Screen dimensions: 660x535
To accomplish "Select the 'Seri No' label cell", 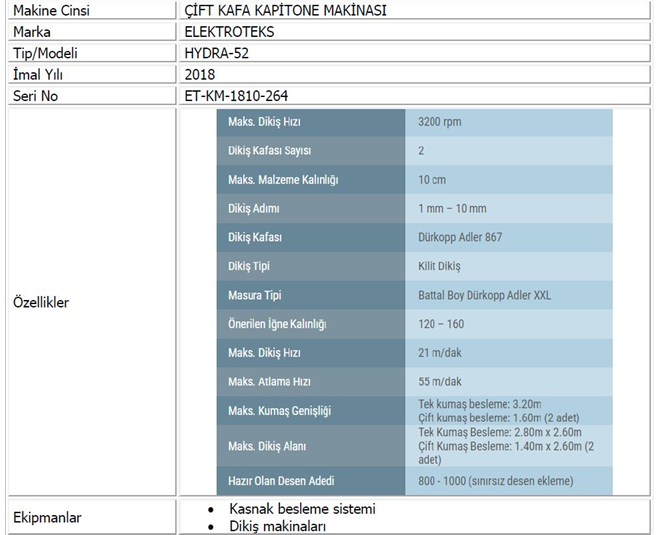I will [x=91, y=96].
